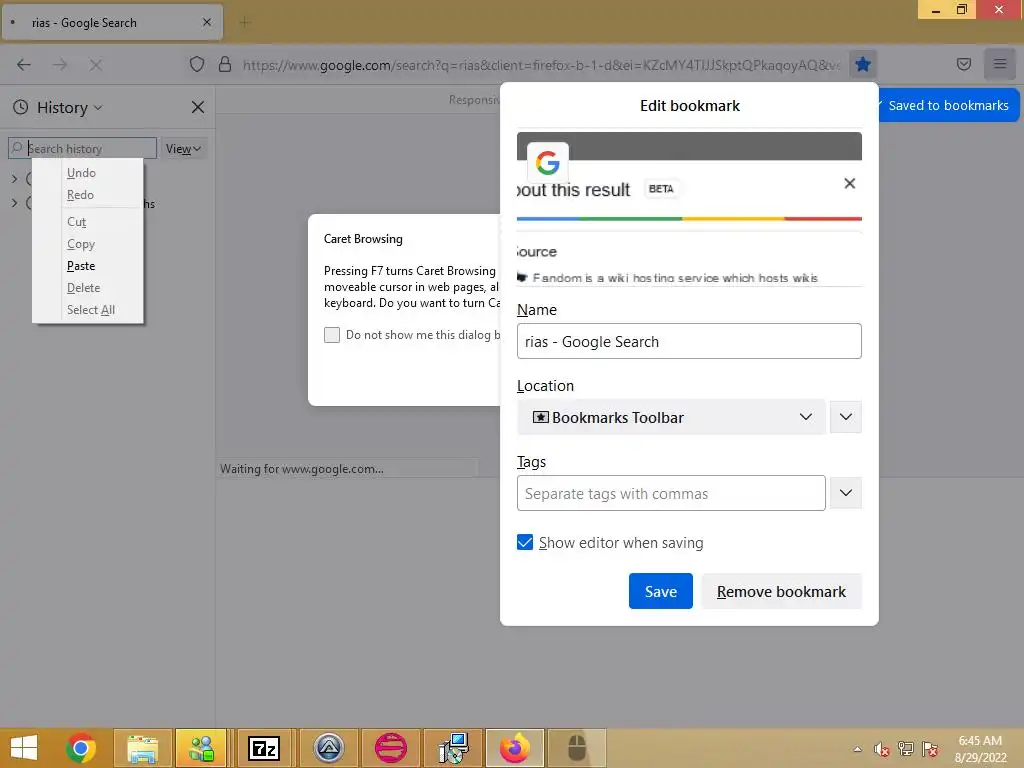Click the Firefox taskbar icon
1024x768 pixels.
click(x=515, y=748)
